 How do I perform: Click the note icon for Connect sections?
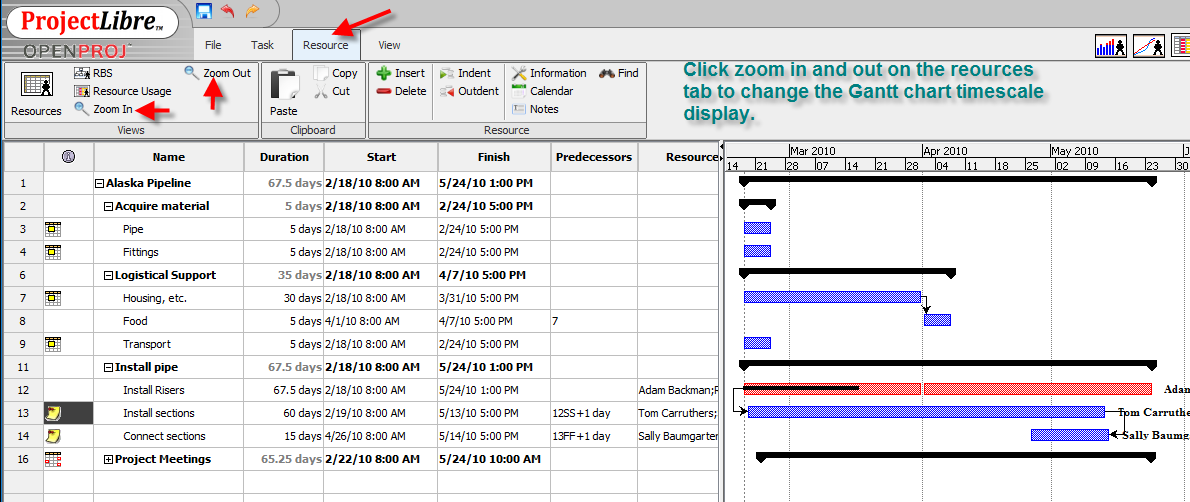(x=52, y=436)
